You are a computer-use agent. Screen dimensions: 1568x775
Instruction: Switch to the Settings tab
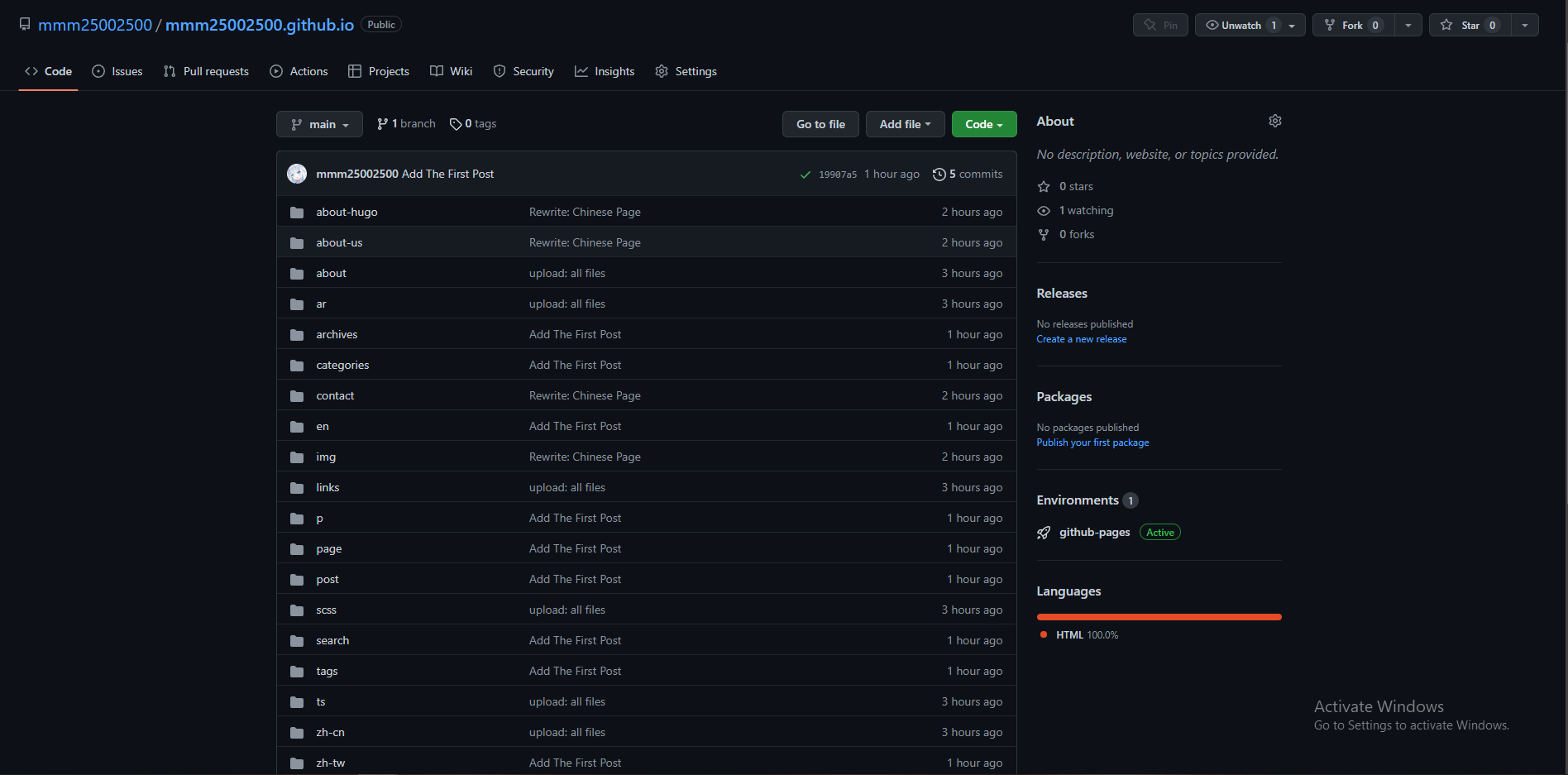pos(686,71)
